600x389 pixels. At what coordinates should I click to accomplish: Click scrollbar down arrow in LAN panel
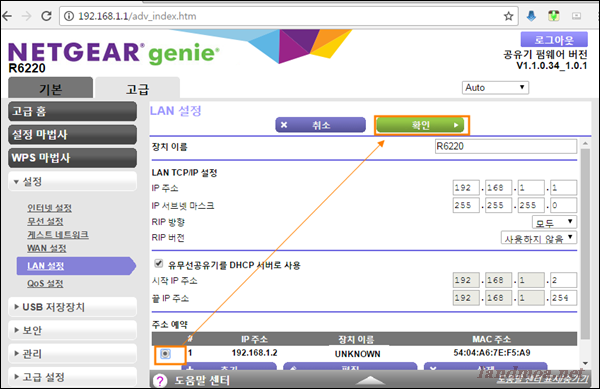coord(585,363)
